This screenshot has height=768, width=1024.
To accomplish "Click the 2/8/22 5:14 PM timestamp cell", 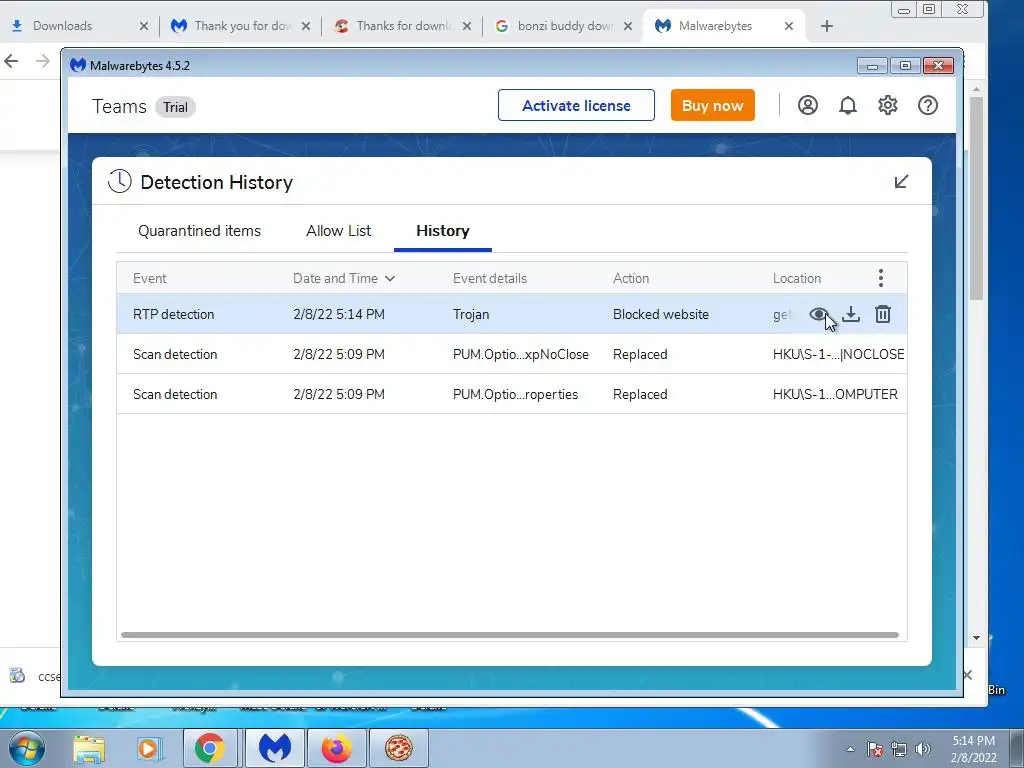I will (x=339, y=314).
